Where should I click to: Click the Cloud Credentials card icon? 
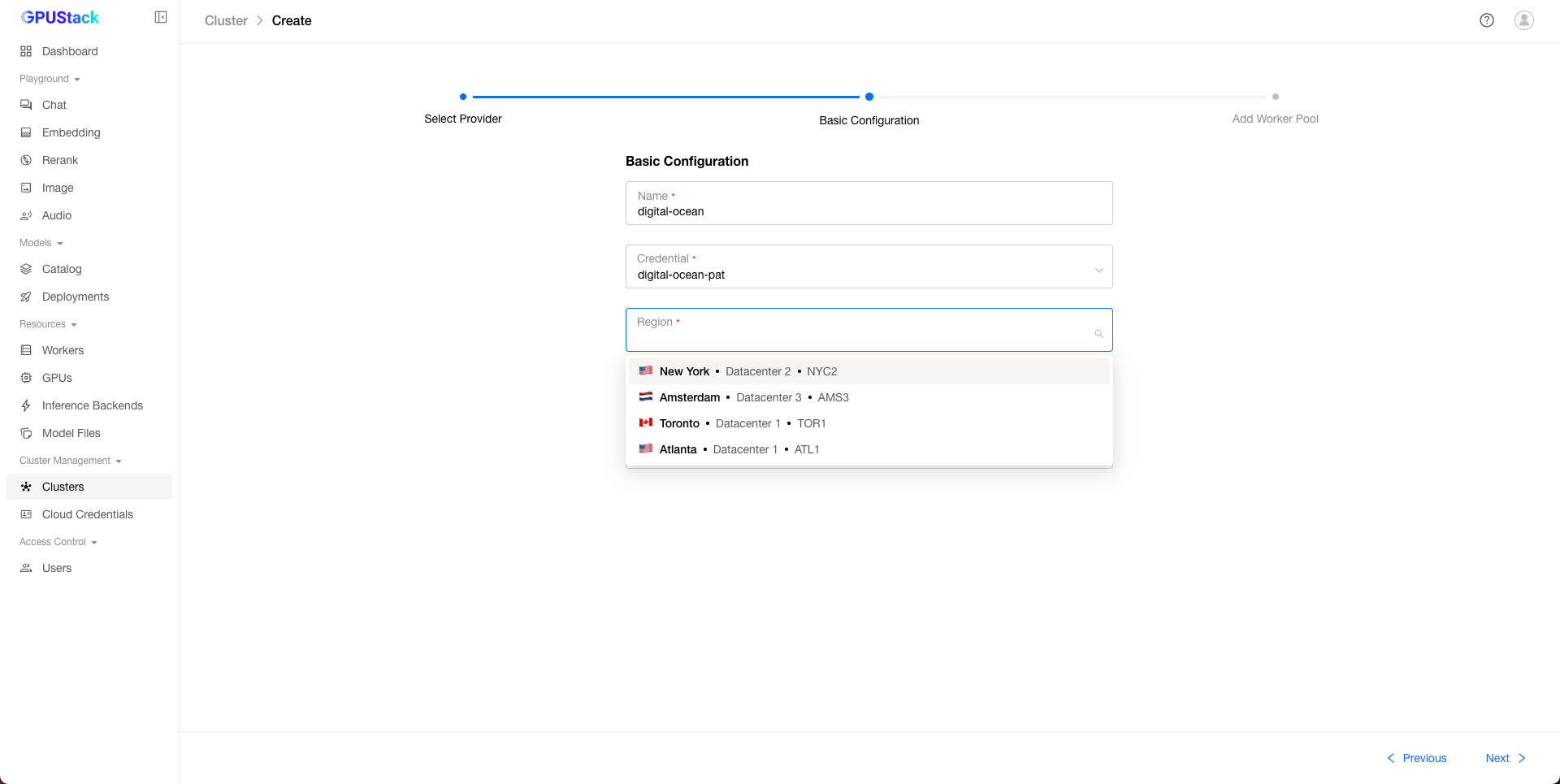tap(26, 514)
